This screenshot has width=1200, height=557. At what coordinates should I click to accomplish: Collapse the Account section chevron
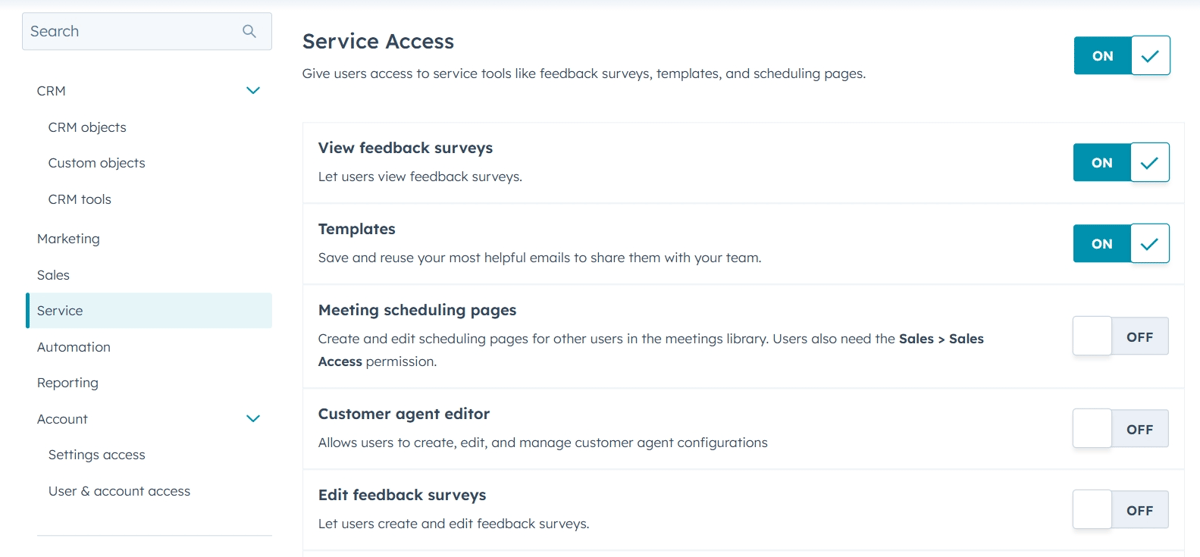click(253, 419)
